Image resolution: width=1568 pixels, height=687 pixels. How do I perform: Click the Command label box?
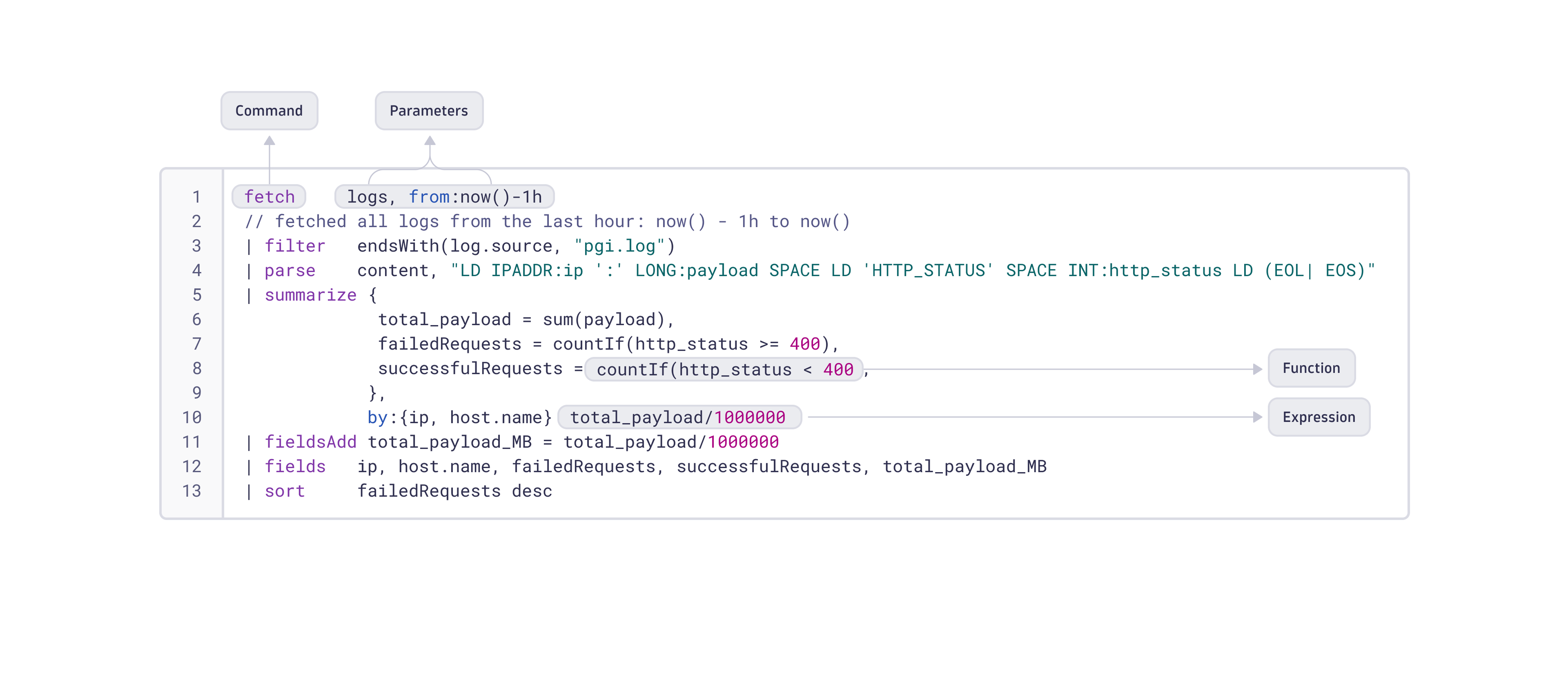click(x=269, y=111)
